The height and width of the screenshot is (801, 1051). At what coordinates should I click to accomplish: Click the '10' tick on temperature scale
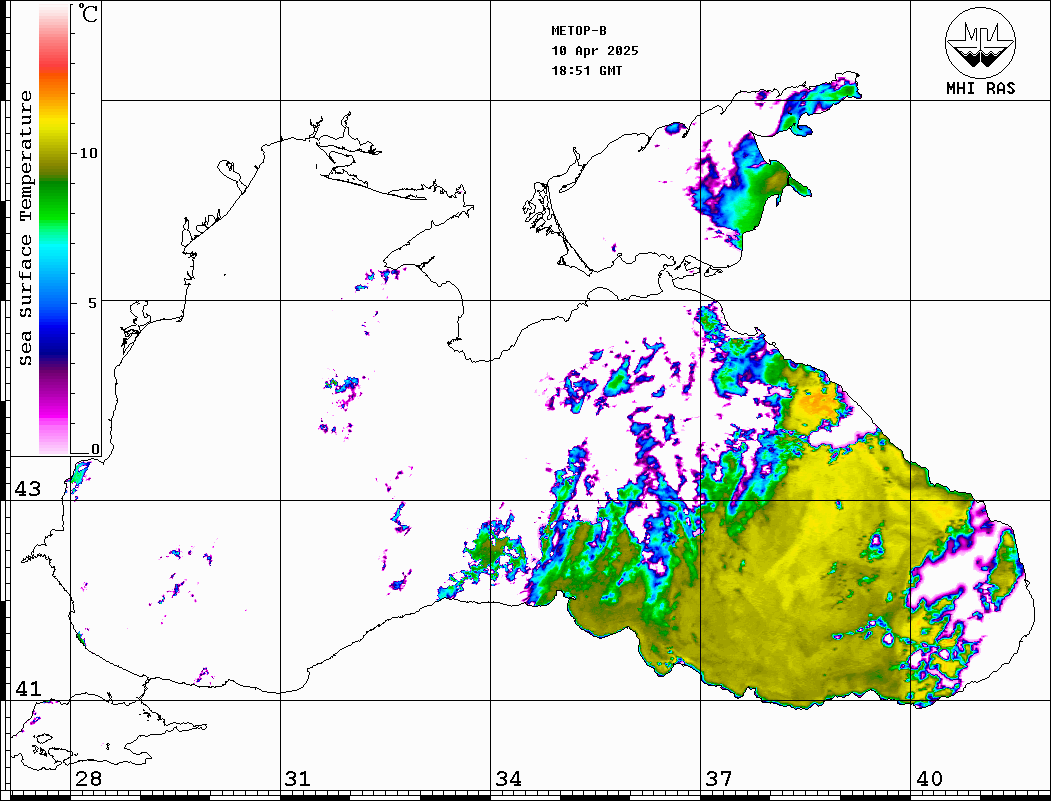pyautogui.click(x=88, y=153)
